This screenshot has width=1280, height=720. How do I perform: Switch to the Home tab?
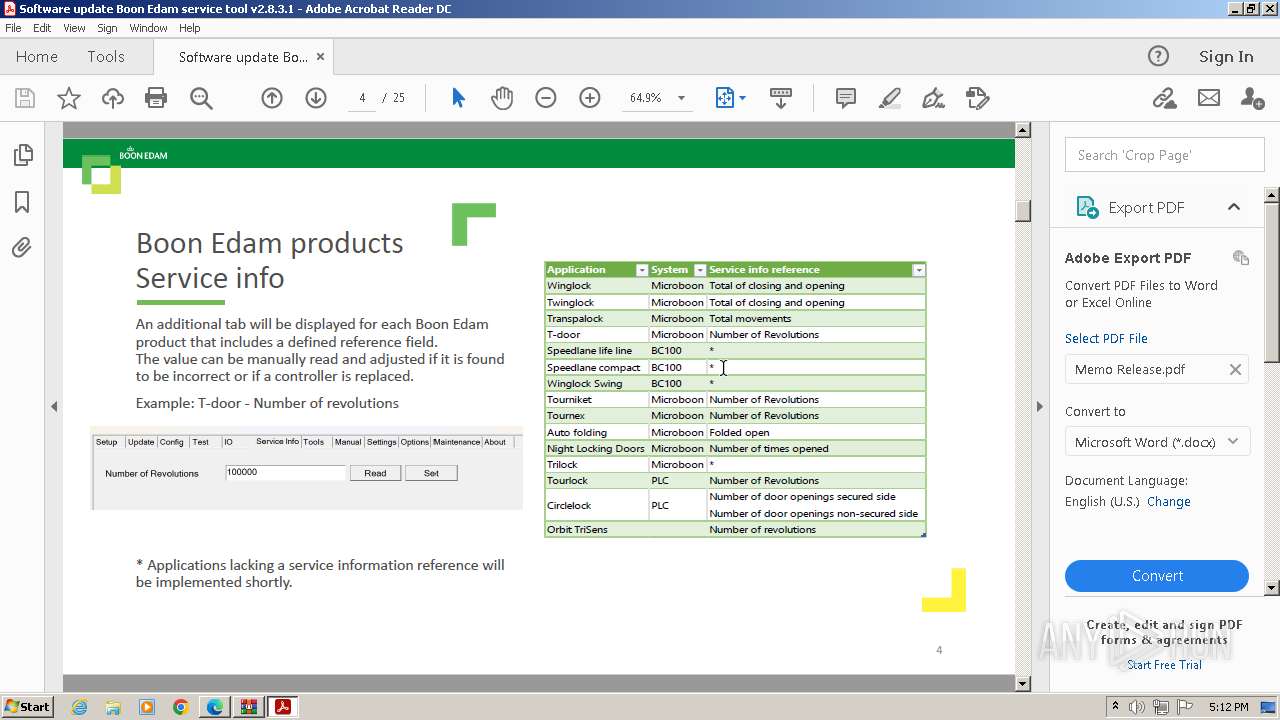pos(37,57)
